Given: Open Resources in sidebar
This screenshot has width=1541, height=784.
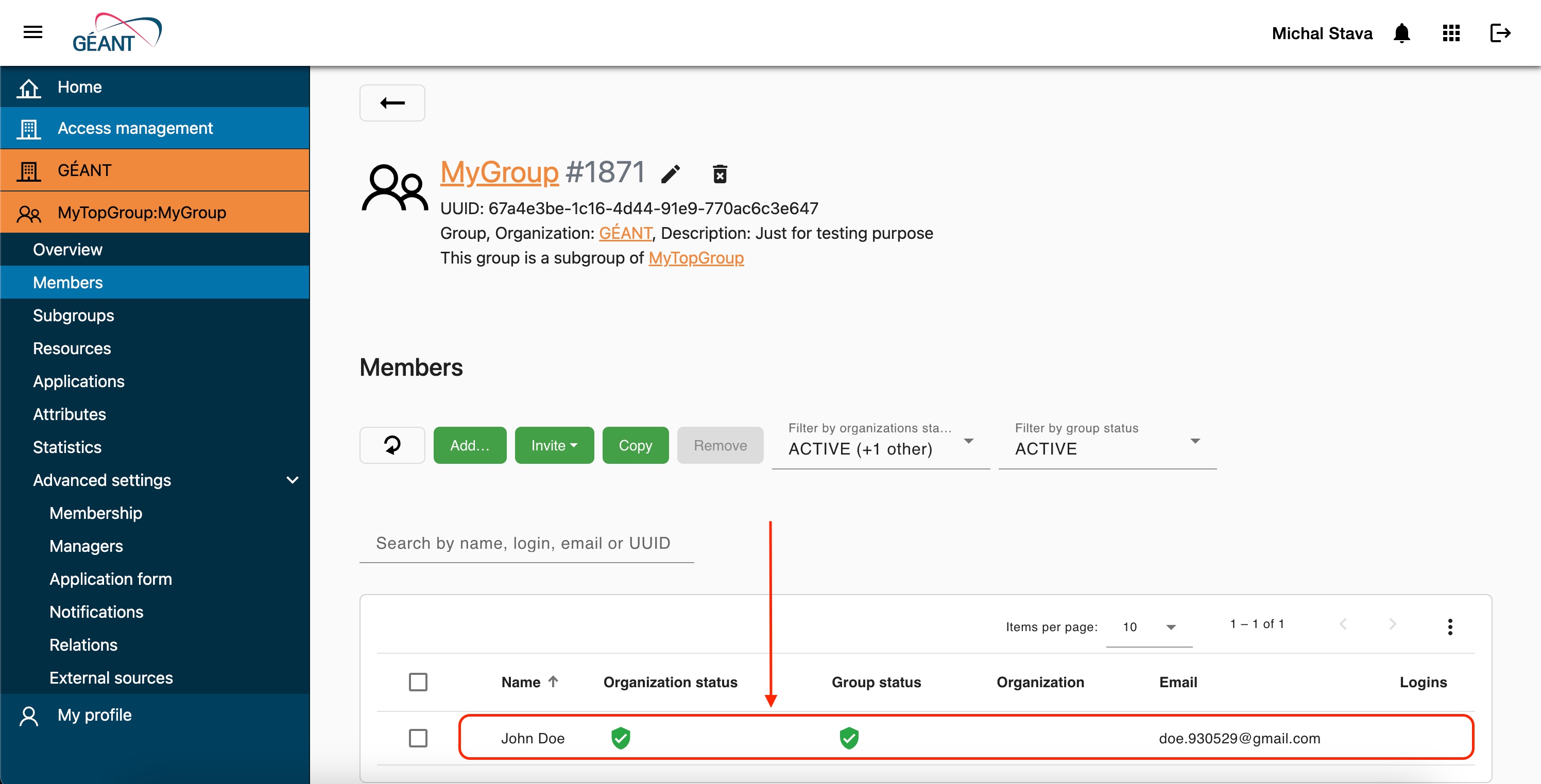Looking at the screenshot, I should pos(155,348).
